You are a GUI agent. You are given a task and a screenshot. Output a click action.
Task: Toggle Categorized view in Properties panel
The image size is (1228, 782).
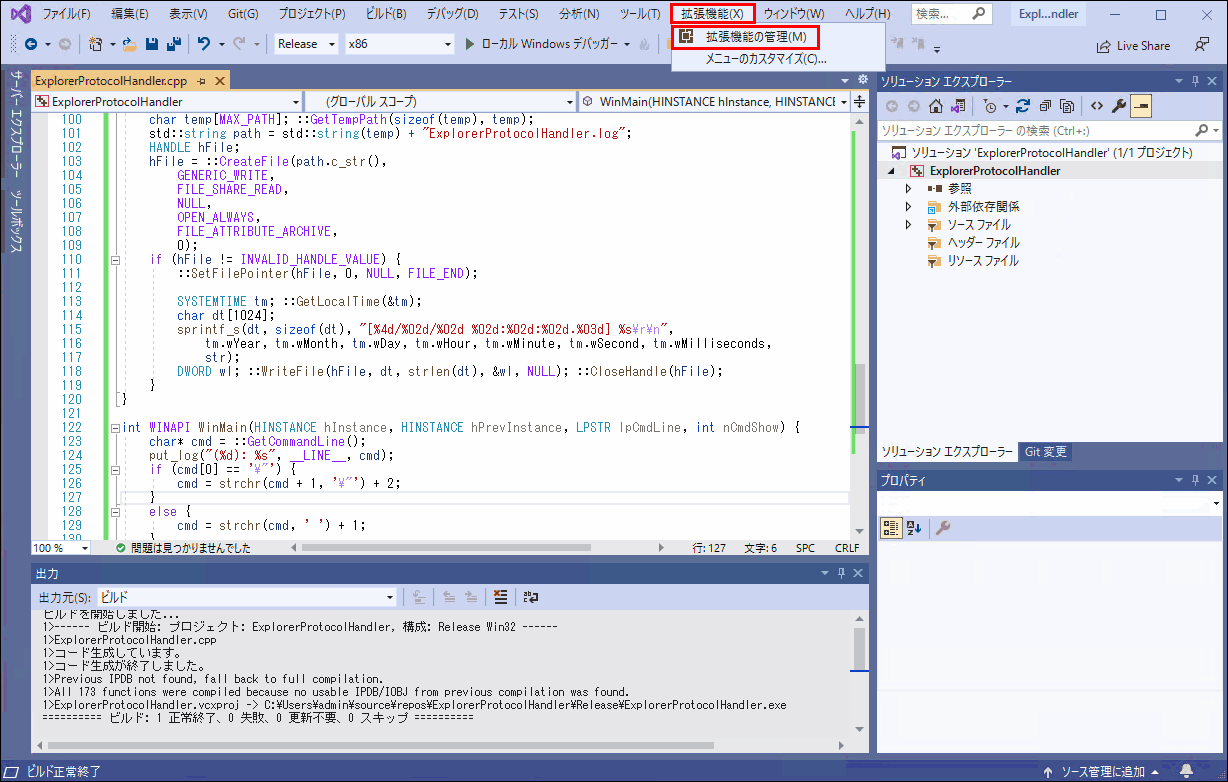[891, 528]
